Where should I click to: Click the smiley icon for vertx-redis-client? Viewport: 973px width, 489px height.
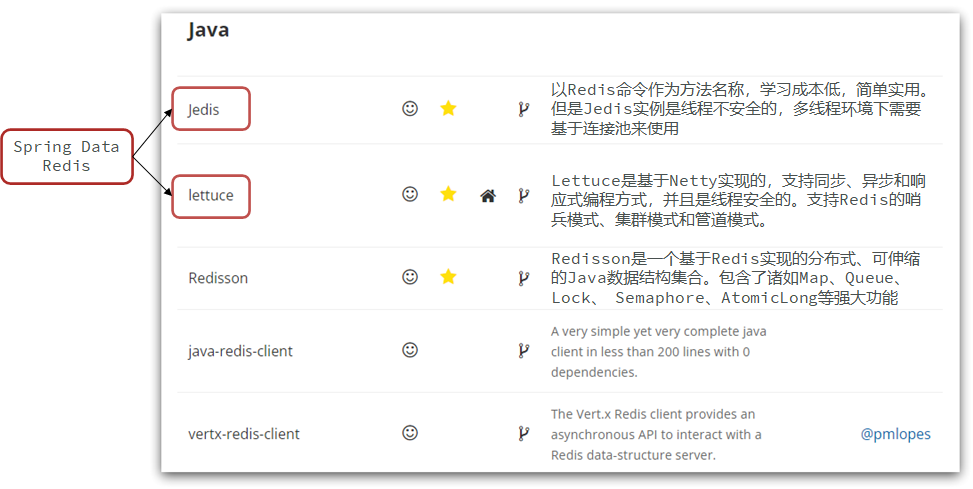tap(410, 433)
